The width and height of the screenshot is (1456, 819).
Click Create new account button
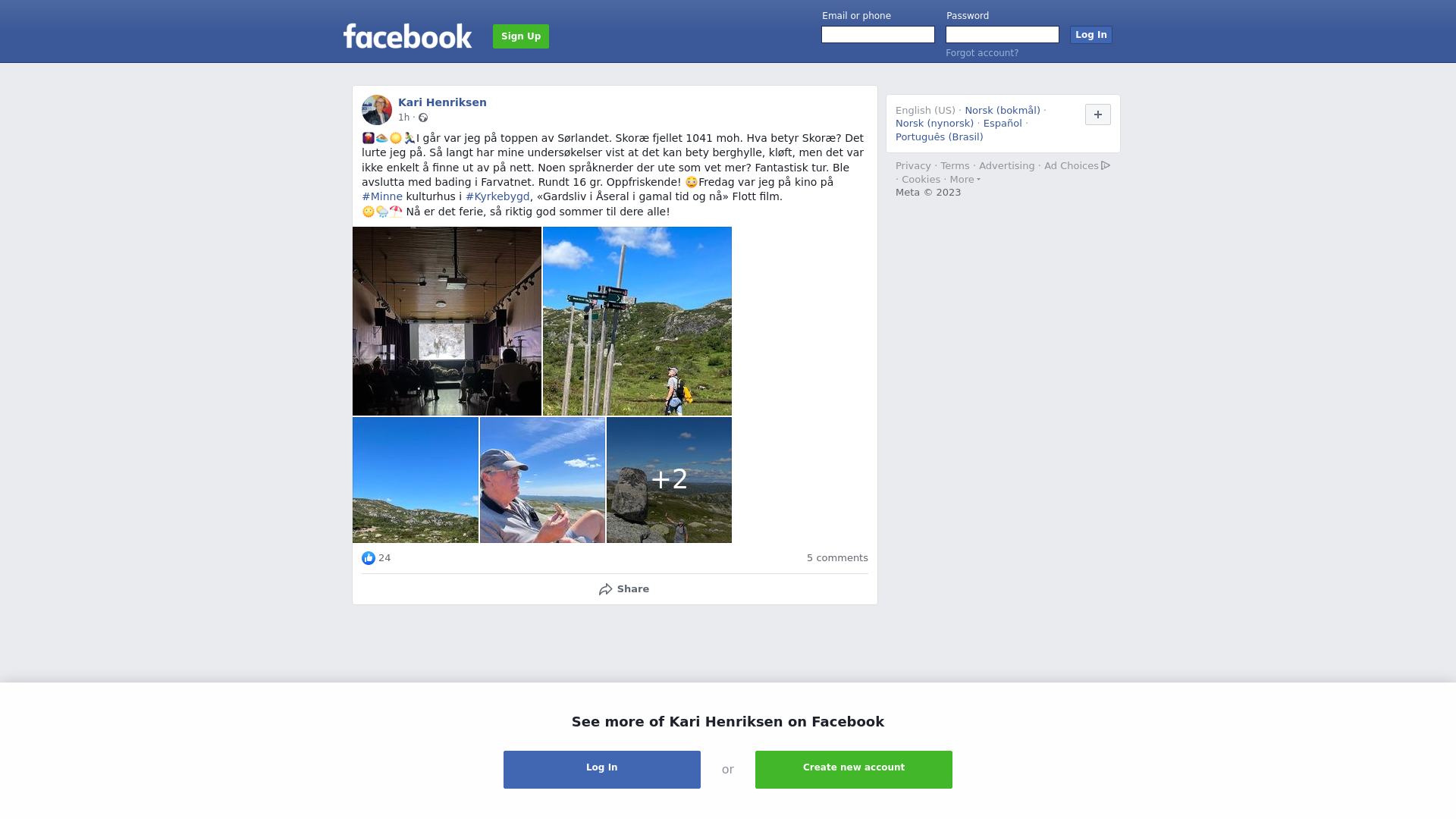[854, 770]
